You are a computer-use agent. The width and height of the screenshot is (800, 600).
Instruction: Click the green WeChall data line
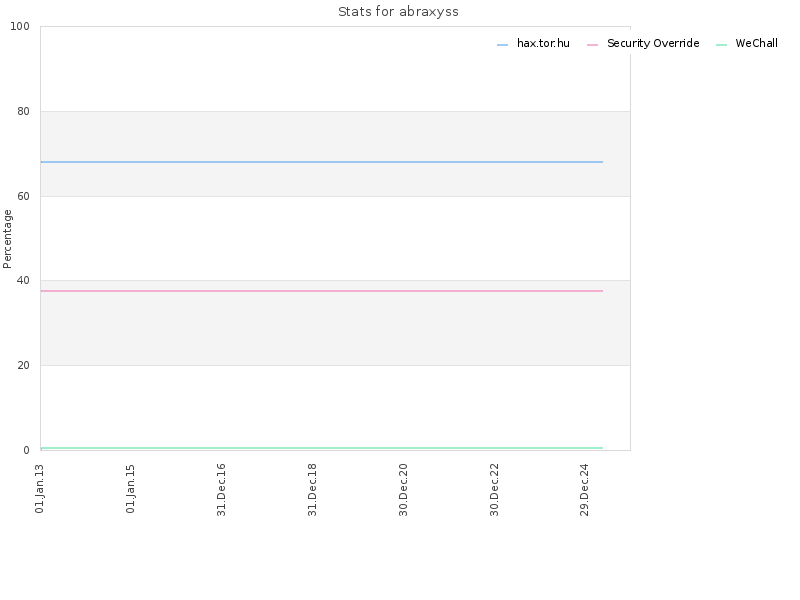click(321, 448)
